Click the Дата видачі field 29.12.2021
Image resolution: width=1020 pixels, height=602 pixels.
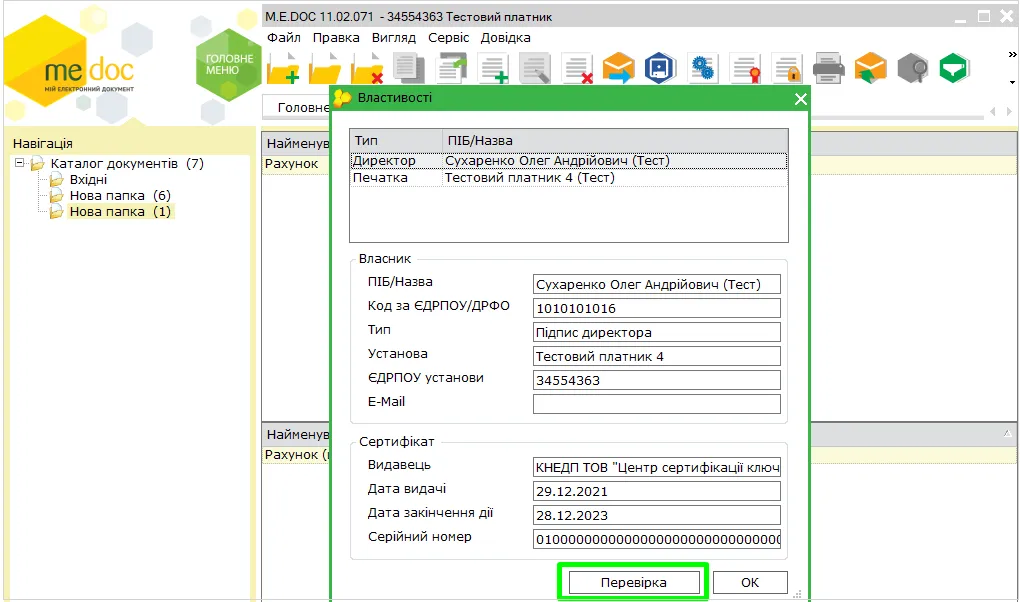click(x=656, y=491)
